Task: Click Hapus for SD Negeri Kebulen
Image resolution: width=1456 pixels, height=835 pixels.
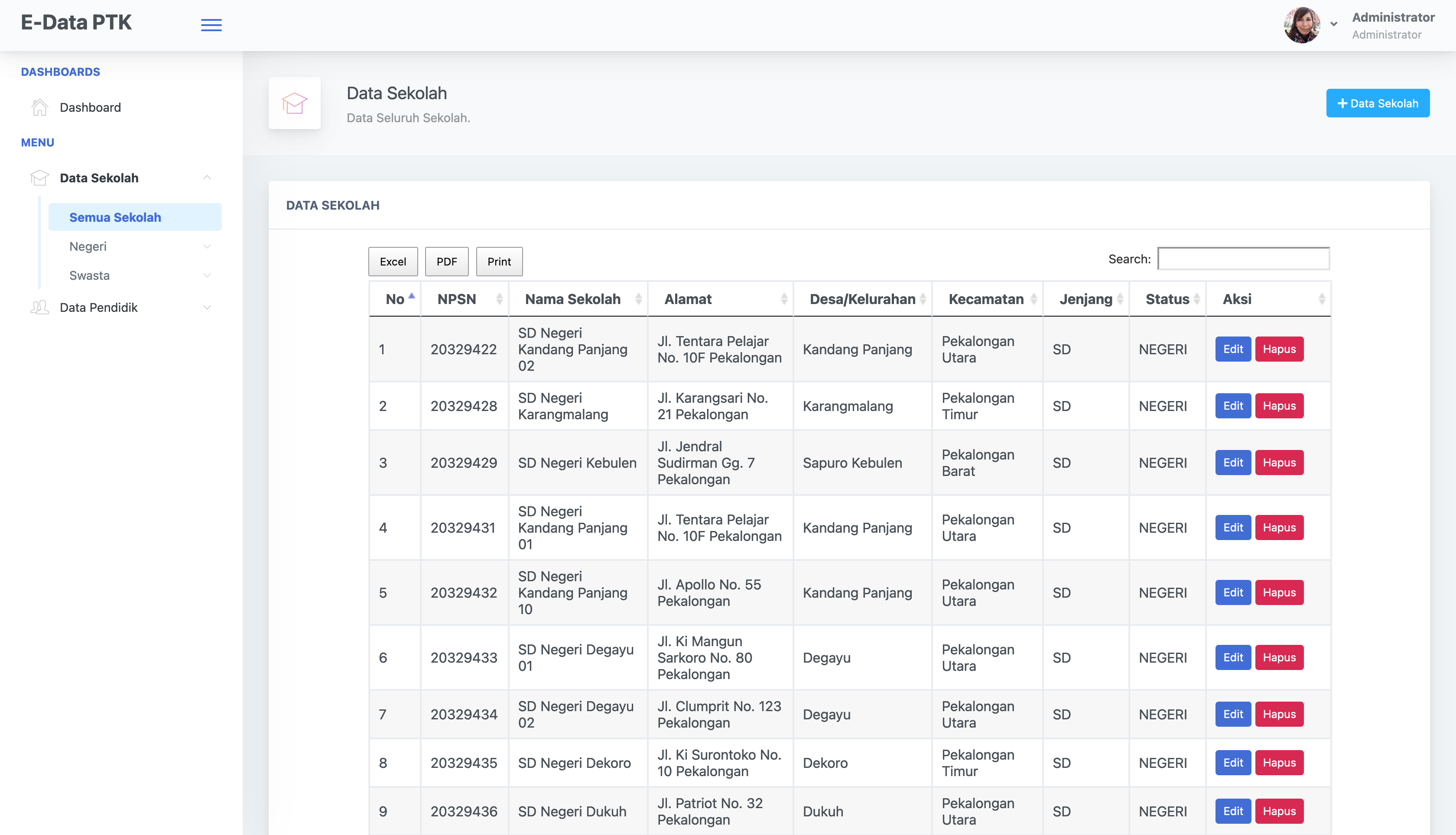Action: (x=1279, y=463)
